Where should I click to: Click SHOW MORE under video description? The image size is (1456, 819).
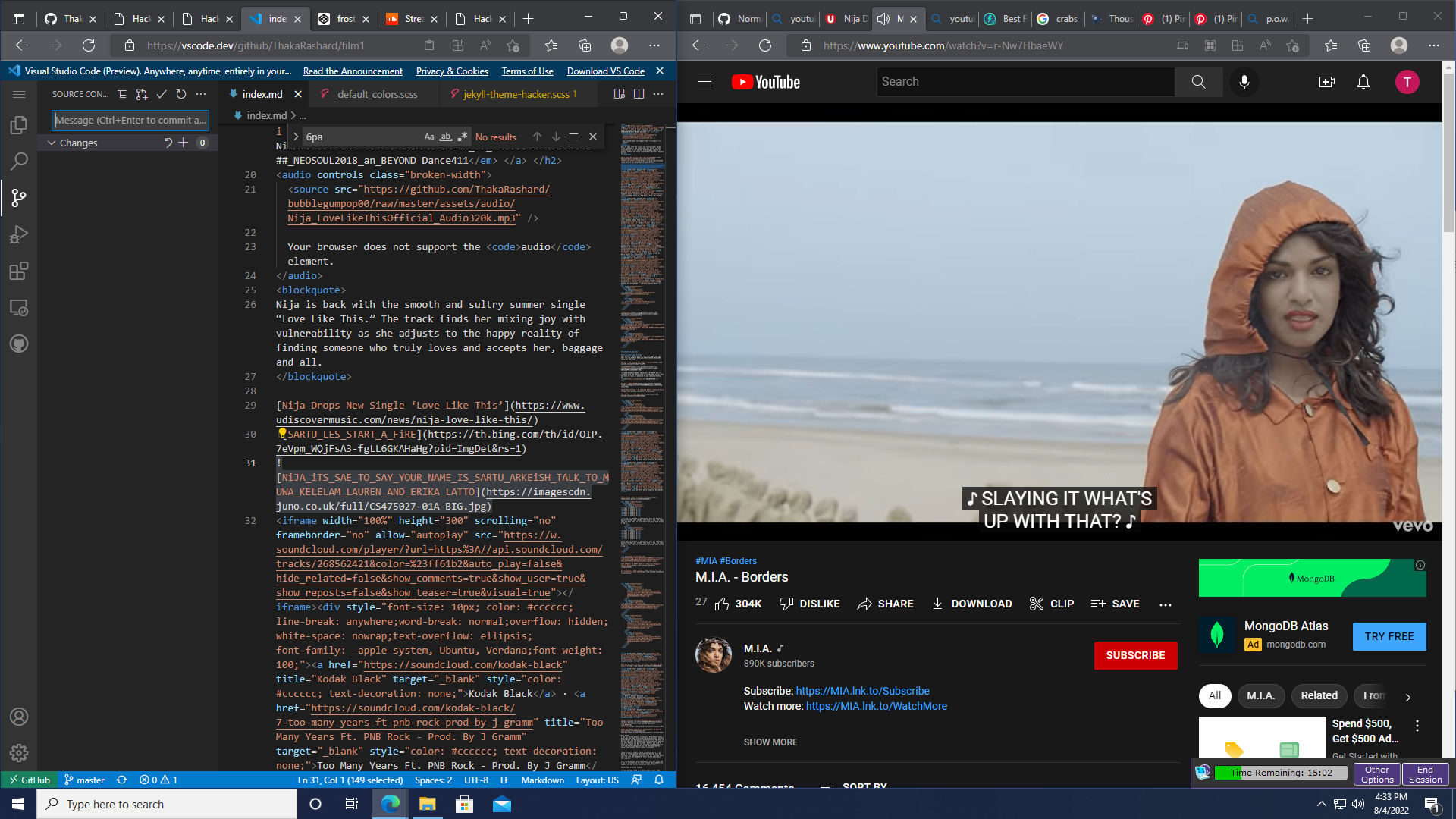(x=770, y=742)
